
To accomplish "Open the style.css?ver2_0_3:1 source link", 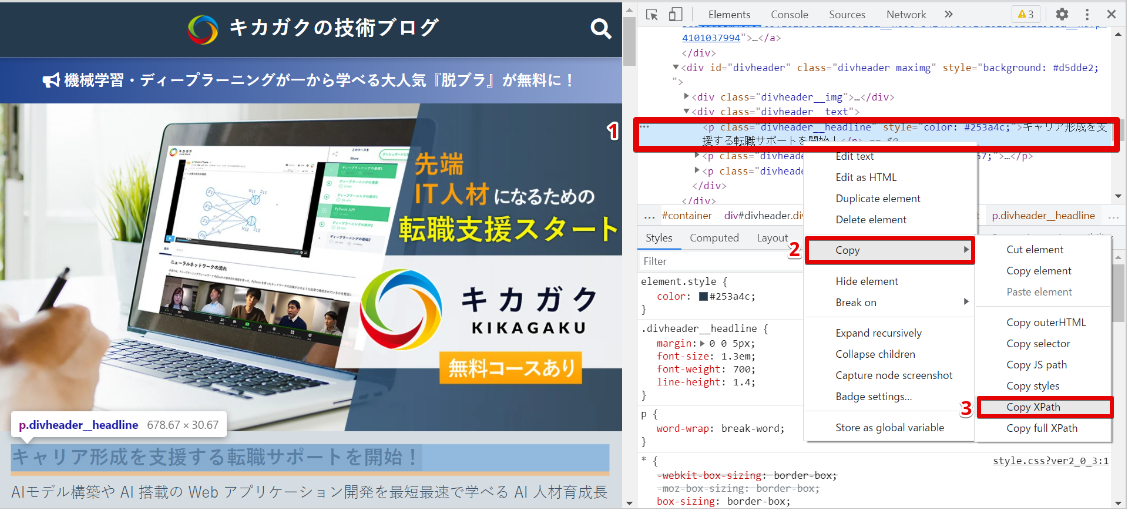I will tap(1050, 461).
